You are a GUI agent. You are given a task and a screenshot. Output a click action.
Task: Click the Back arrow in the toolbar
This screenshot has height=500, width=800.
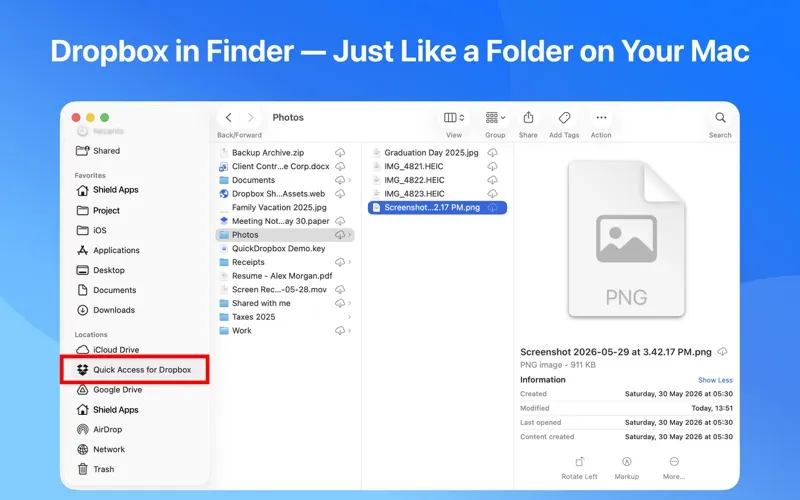pos(229,117)
